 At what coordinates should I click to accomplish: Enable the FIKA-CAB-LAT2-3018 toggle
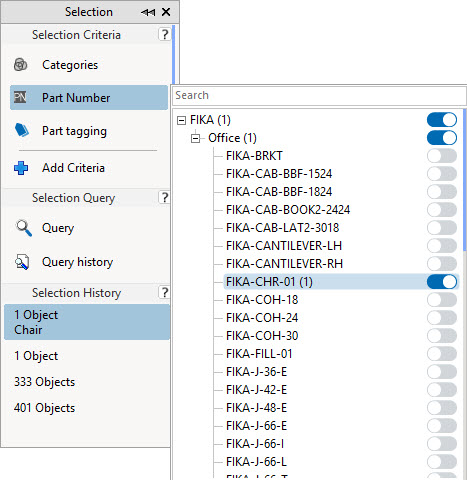[x=442, y=228]
